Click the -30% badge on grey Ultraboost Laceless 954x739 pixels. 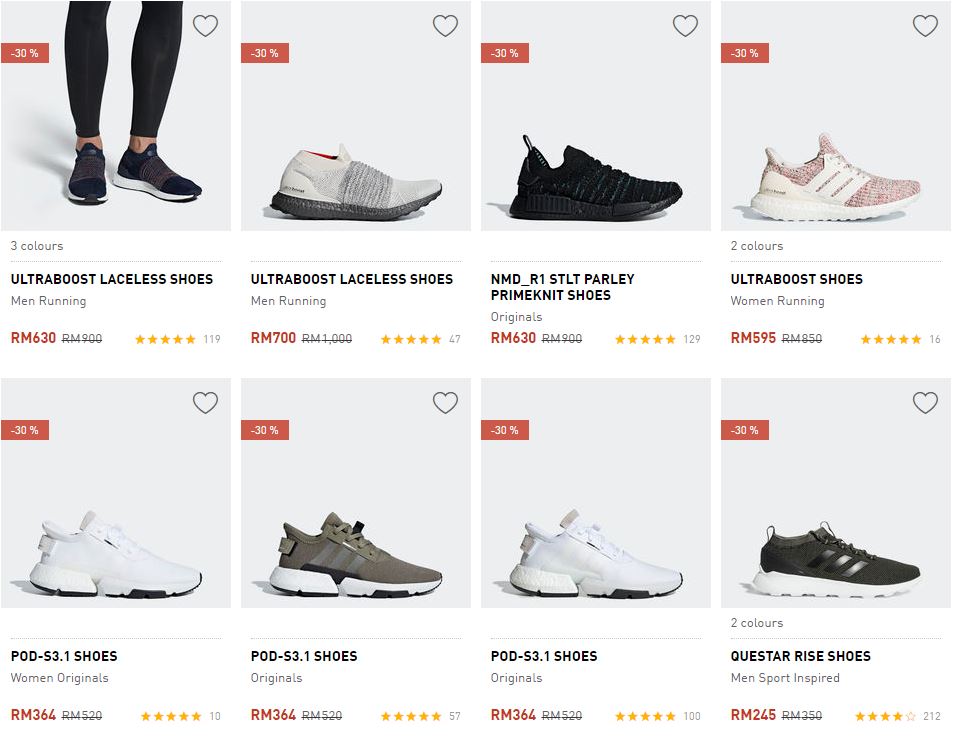(x=265, y=53)
